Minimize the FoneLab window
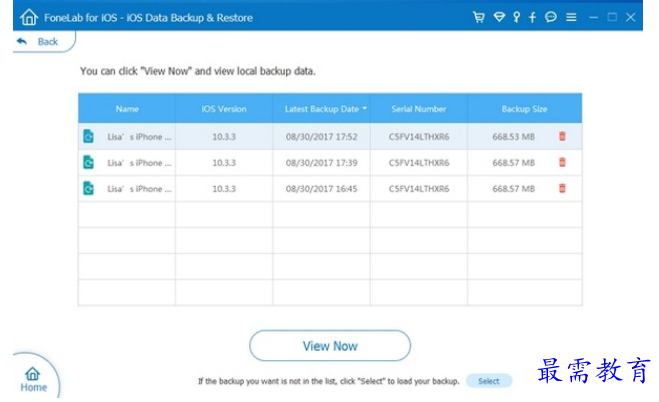This screenshot has width=659, height=402. pos(593,17)
